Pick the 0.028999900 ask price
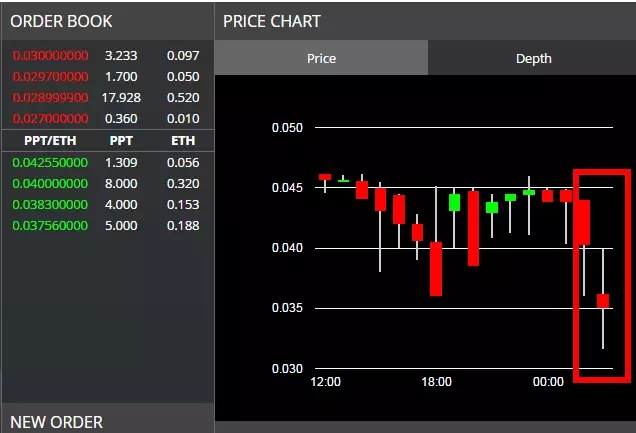Image resolution: width=636 pixels, height=433 pixels. point(50,97)
